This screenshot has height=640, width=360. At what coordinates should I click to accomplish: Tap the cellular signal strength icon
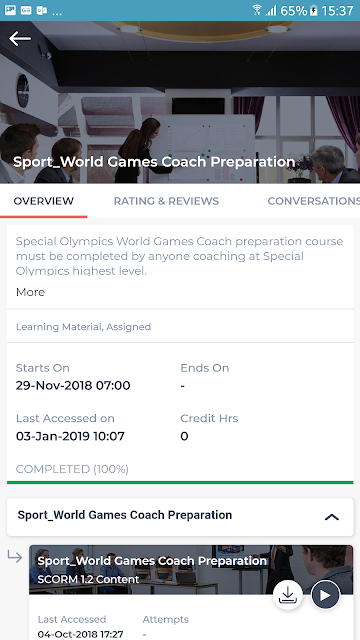click(x=271, y=10)
